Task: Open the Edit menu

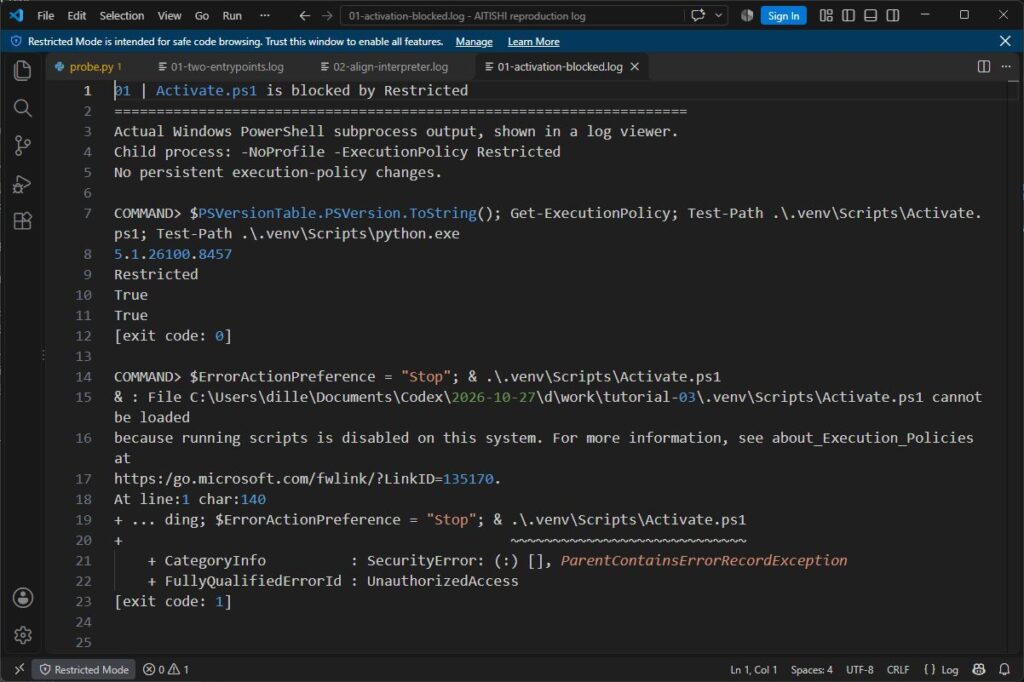Action: 76,16
